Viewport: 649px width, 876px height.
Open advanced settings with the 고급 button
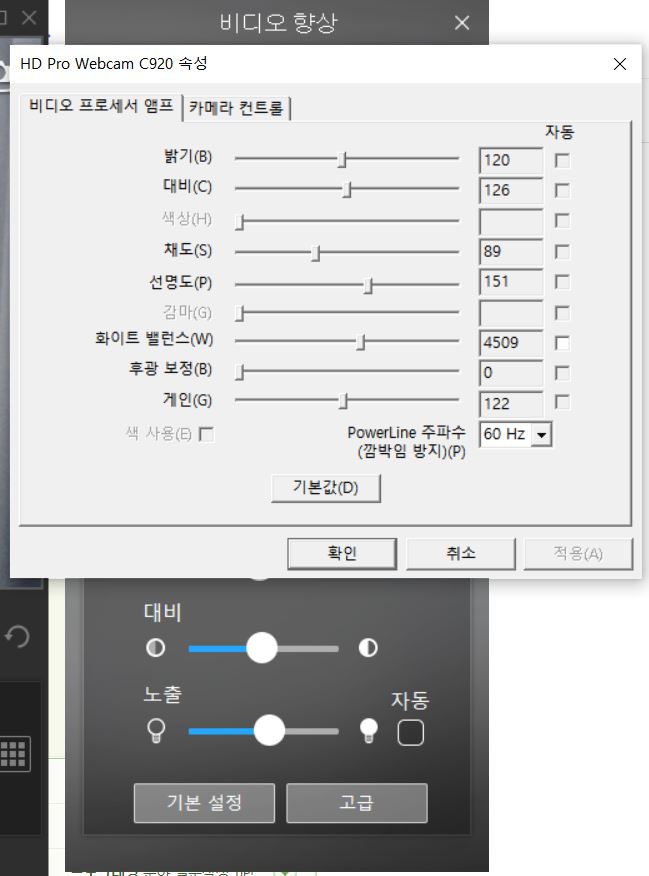pyautogui.click(x=357, y=803)
